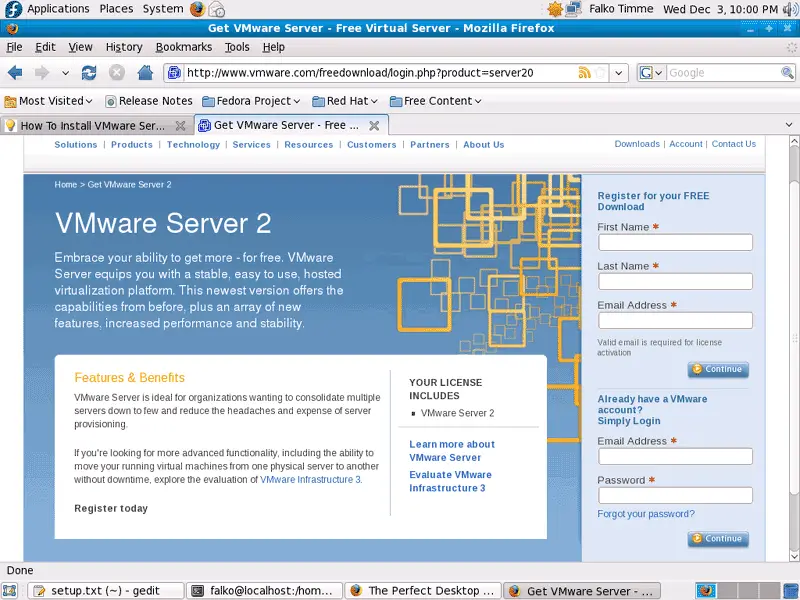Click the registration Email Address field

tap(675, 320)
